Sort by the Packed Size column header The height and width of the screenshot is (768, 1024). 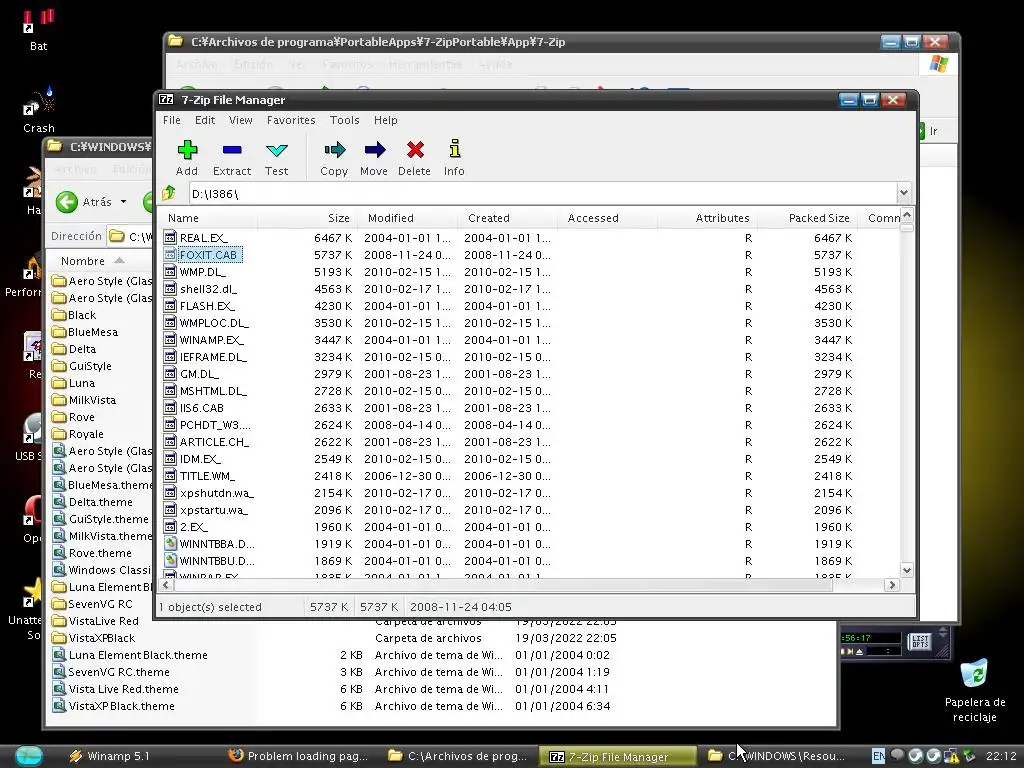pos(807,218)
